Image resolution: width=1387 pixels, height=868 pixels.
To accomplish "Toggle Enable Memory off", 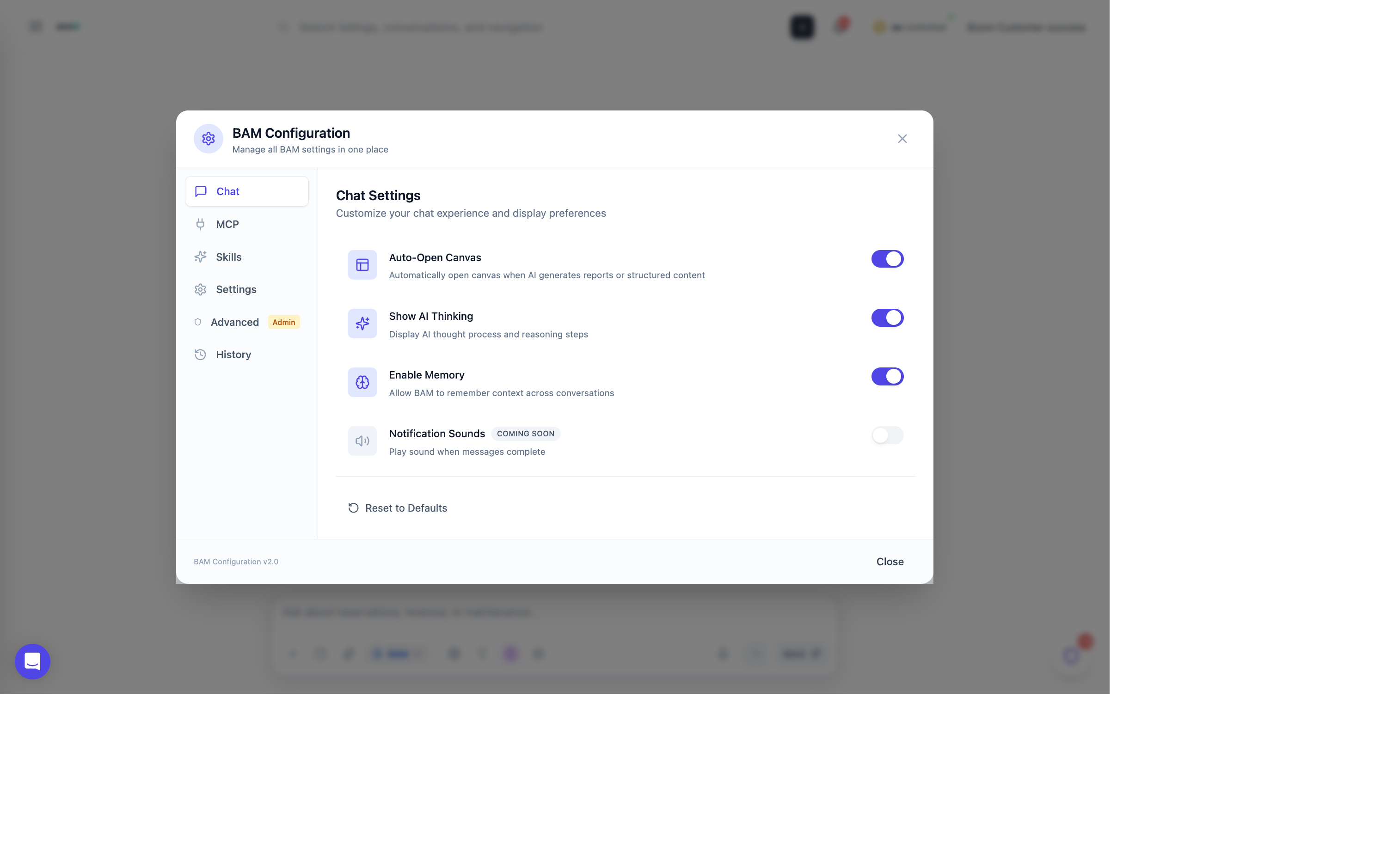I will point(887,376).
